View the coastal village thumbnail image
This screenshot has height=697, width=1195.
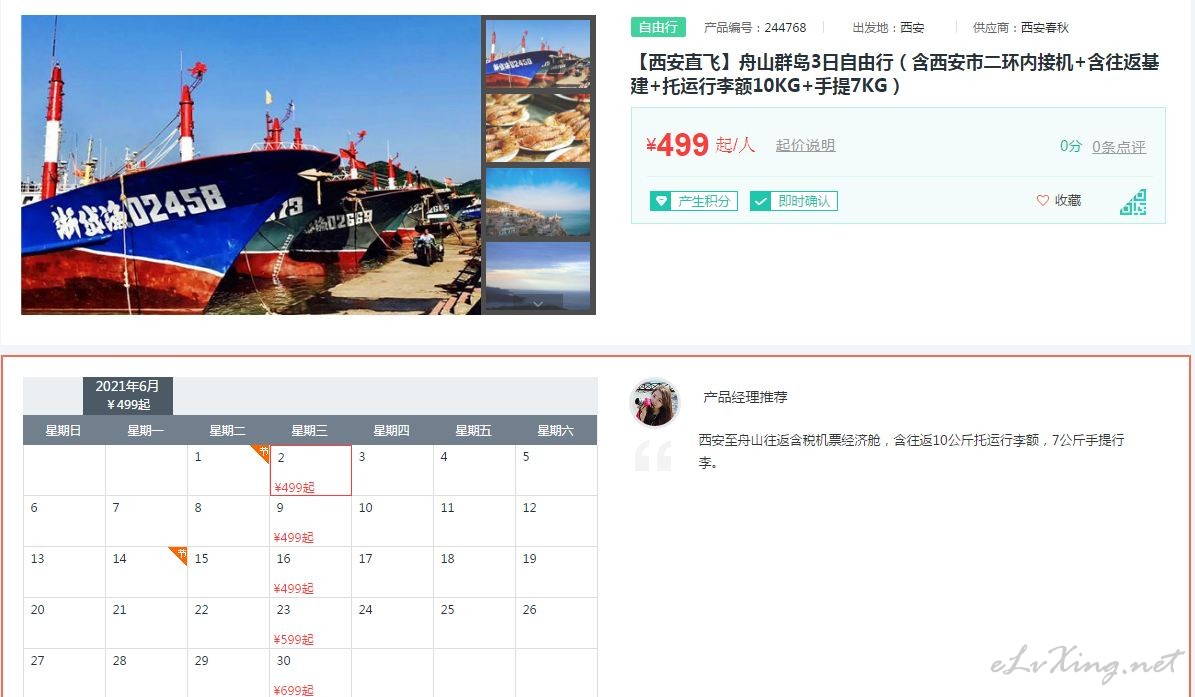(538, 203)
